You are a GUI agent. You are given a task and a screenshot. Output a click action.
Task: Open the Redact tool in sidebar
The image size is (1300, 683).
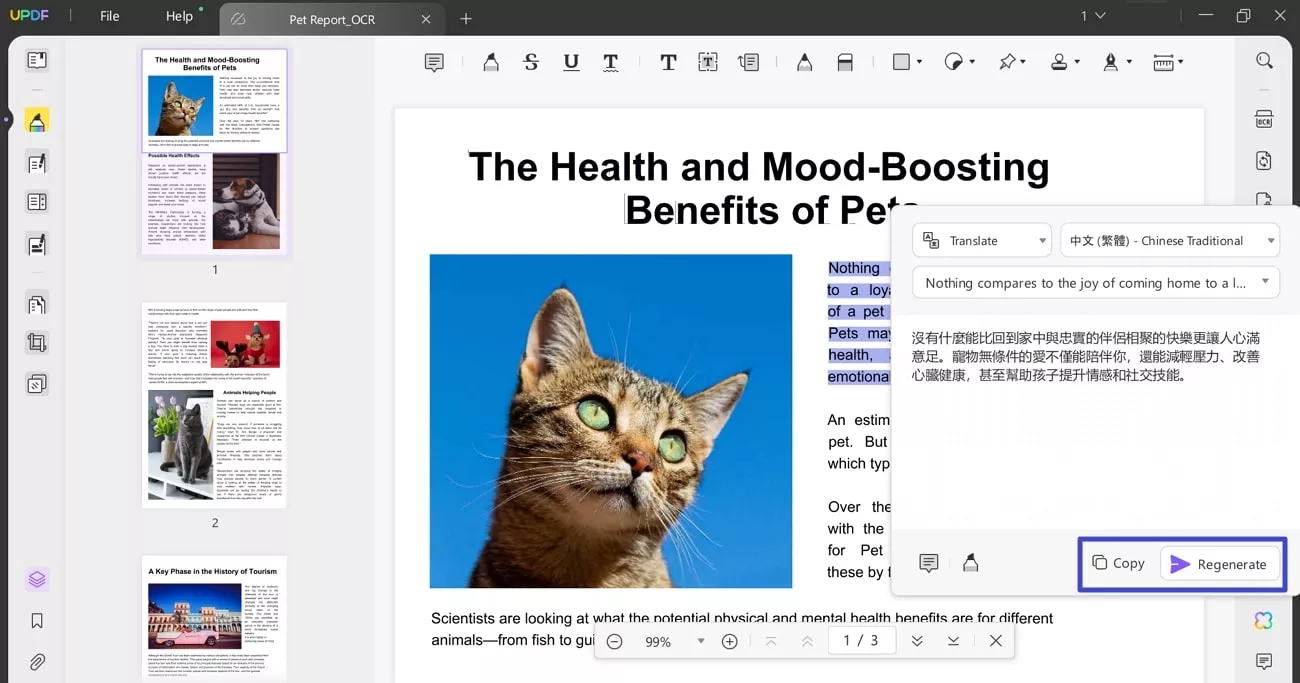pyautogui.click(x=37, y=245)
